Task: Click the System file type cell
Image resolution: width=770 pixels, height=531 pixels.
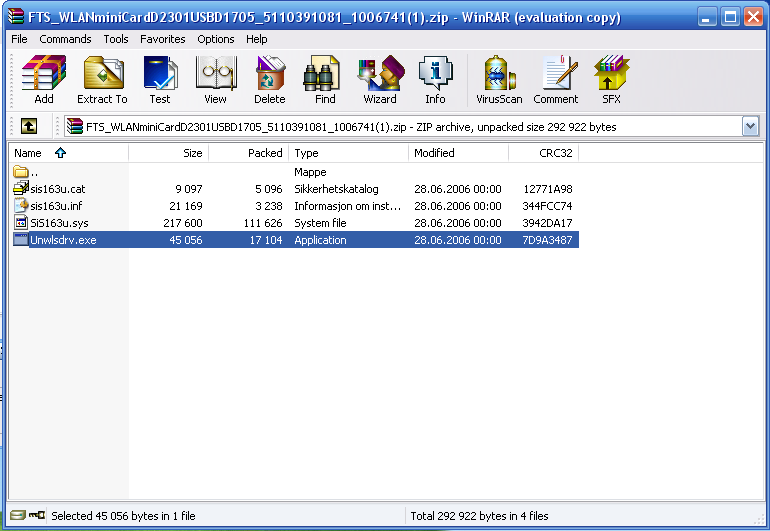Action: [320, 223]
